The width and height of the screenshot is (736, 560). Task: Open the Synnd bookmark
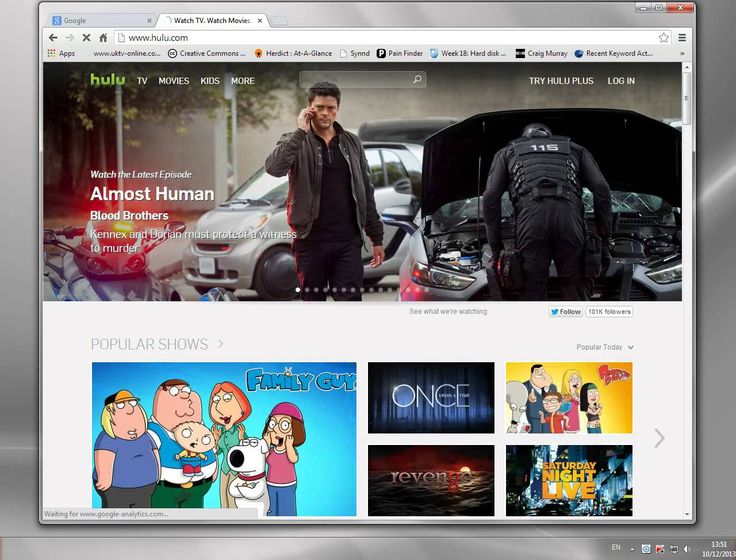click(x=355, y=54)
